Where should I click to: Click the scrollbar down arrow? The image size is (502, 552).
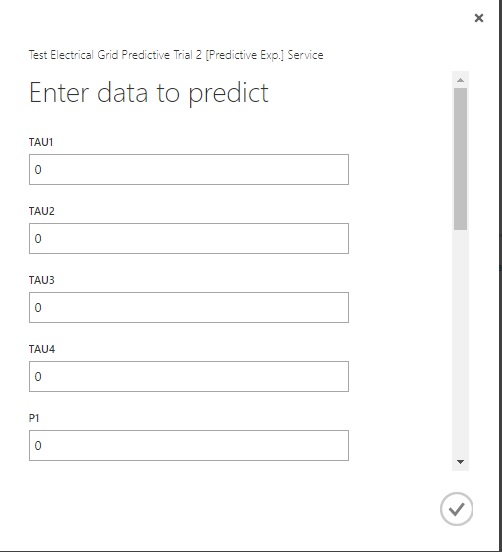click(x=460, y=462)
